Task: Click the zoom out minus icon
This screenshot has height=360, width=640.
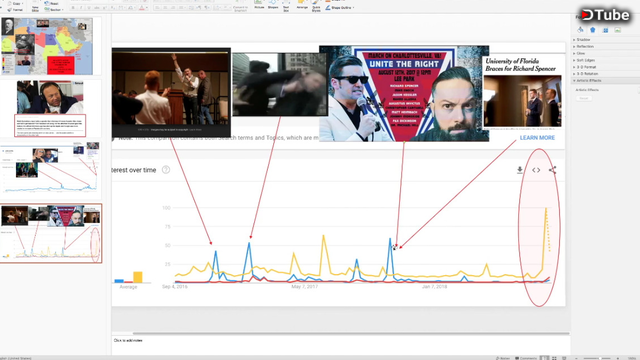Action: click(576, 358)
